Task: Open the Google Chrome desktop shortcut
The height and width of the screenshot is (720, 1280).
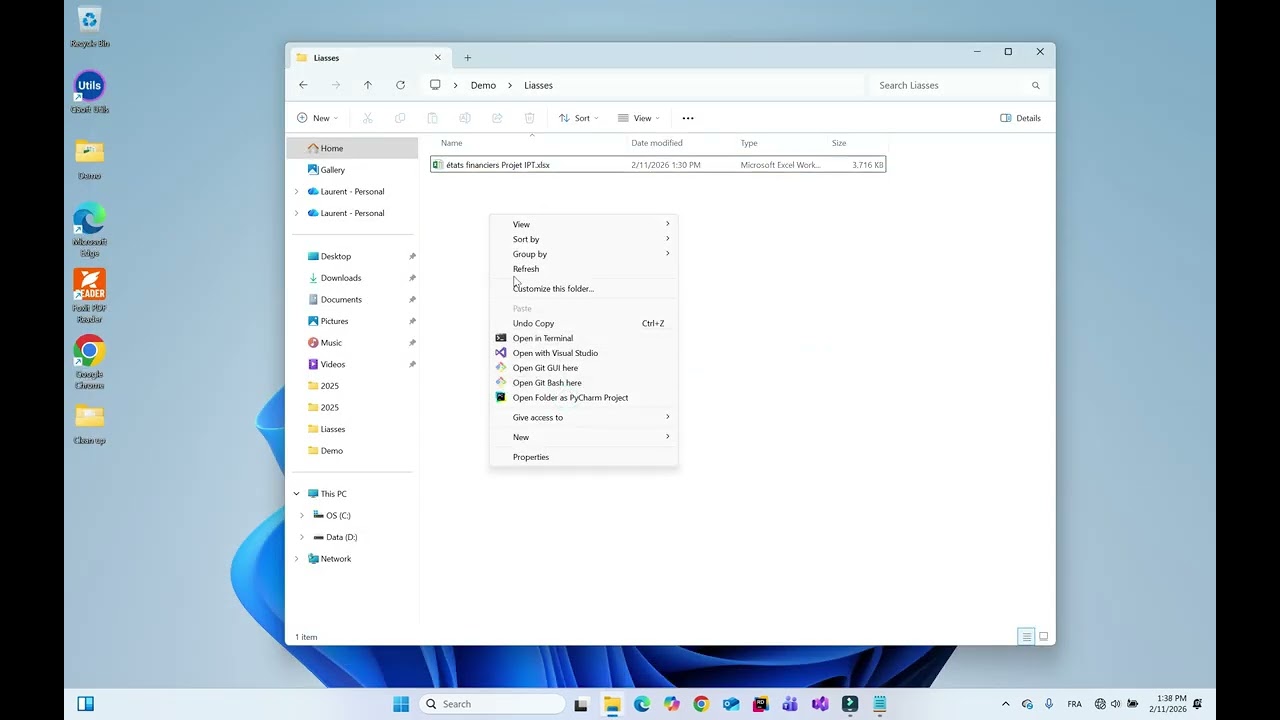Action: [x=89, y=362]
